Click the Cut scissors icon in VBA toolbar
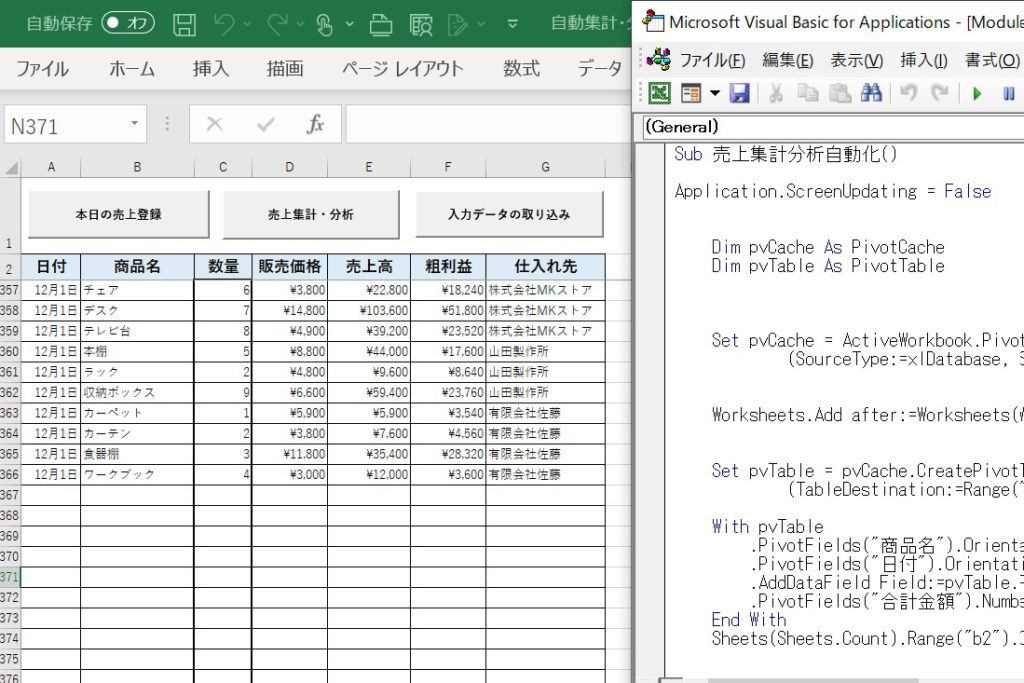The height and width of the screenshot is (683, 1024). point(776,93)
